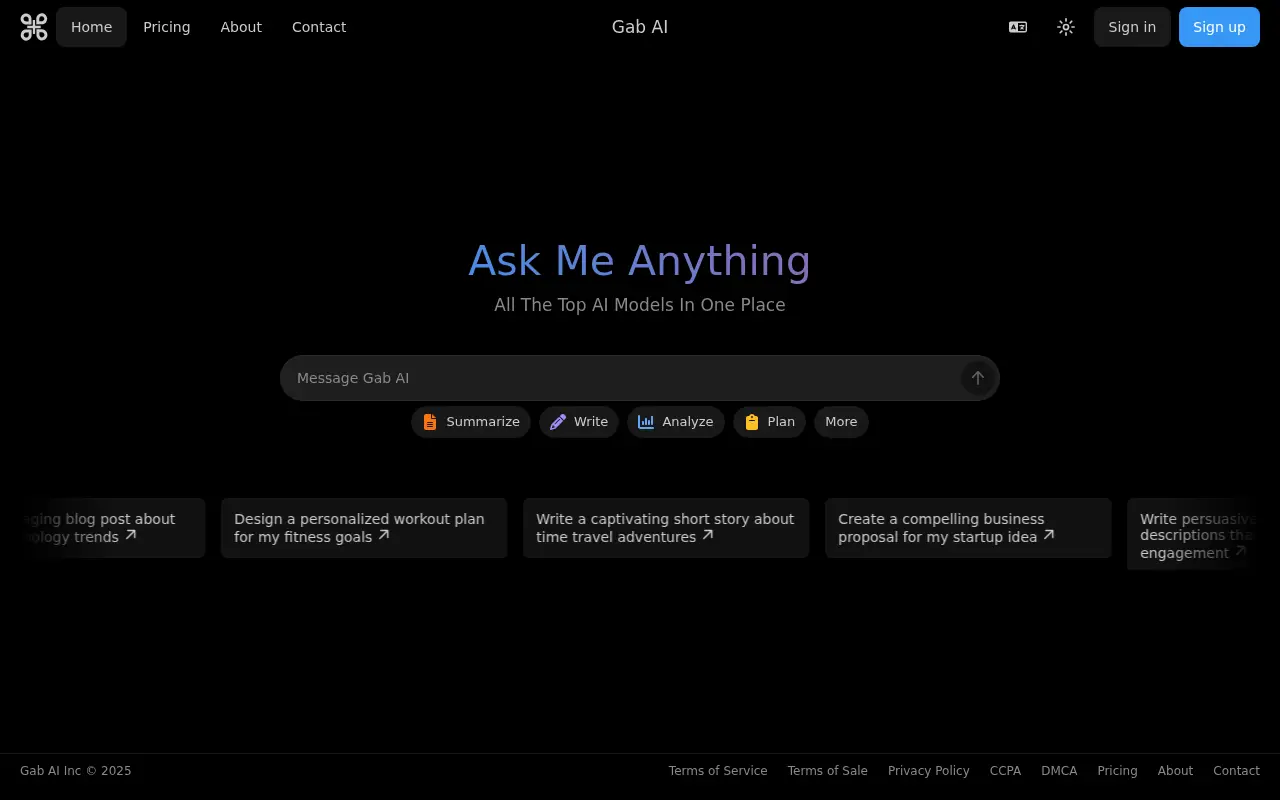Click the Gab AI clover logo icon
The height and width of the screenshot is (800, 1280).
(x=33, y=27)
